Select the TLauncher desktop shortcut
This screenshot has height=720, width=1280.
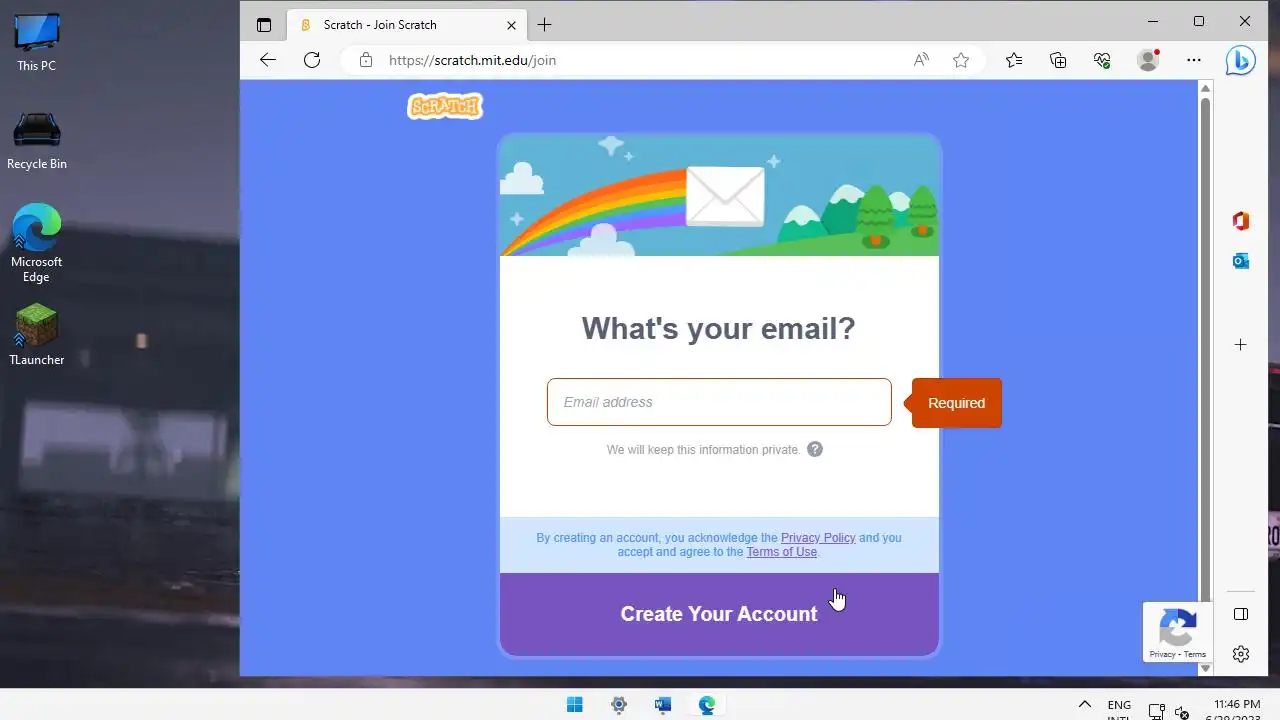click(37, 336)
